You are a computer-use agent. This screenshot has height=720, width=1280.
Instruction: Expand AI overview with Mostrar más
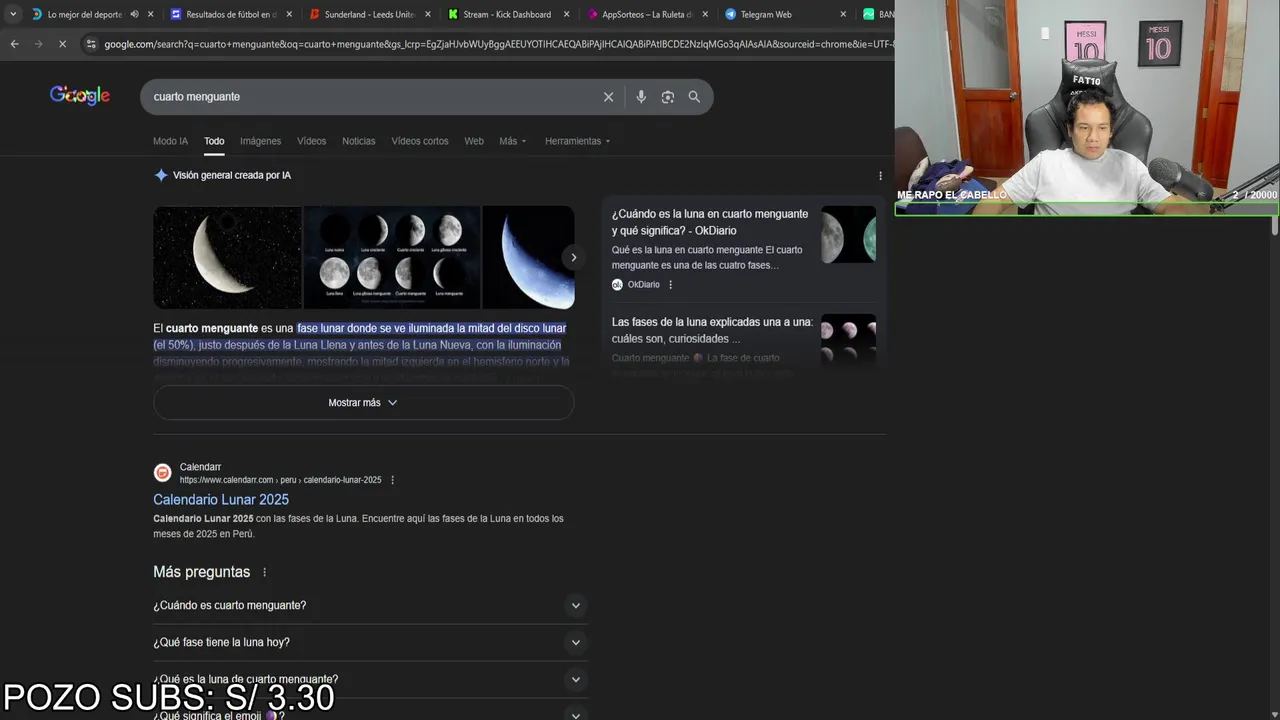click(363, 402)
